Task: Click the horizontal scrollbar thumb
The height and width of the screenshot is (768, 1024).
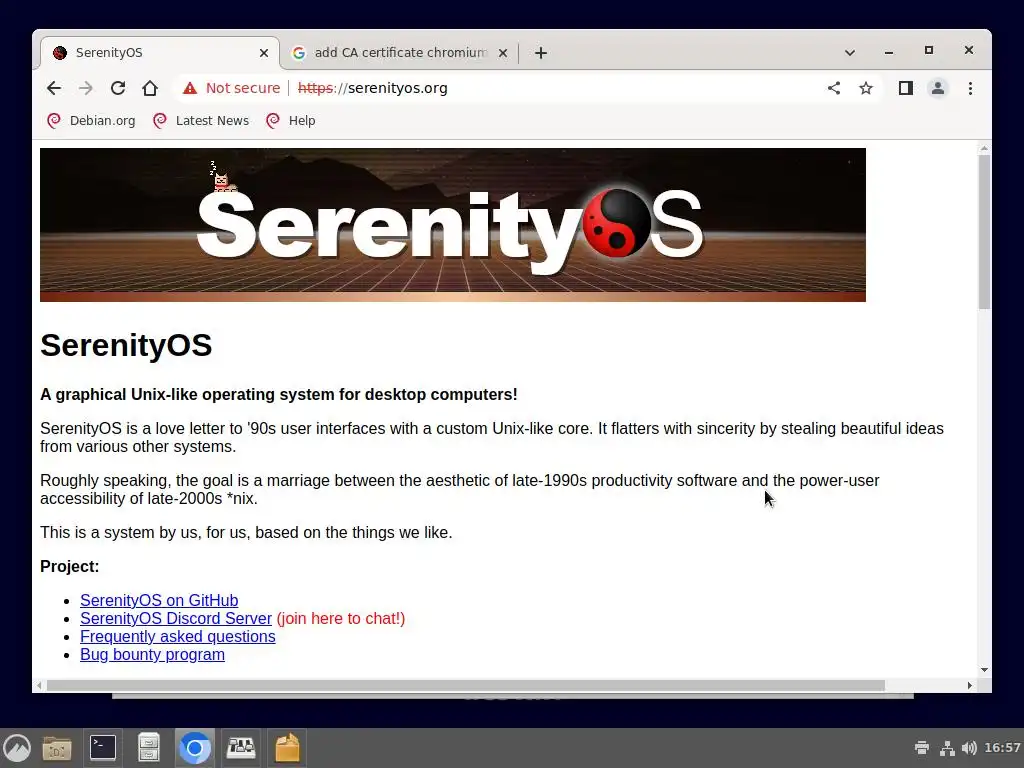Action: pyautogui.click(x=465, y=685)
